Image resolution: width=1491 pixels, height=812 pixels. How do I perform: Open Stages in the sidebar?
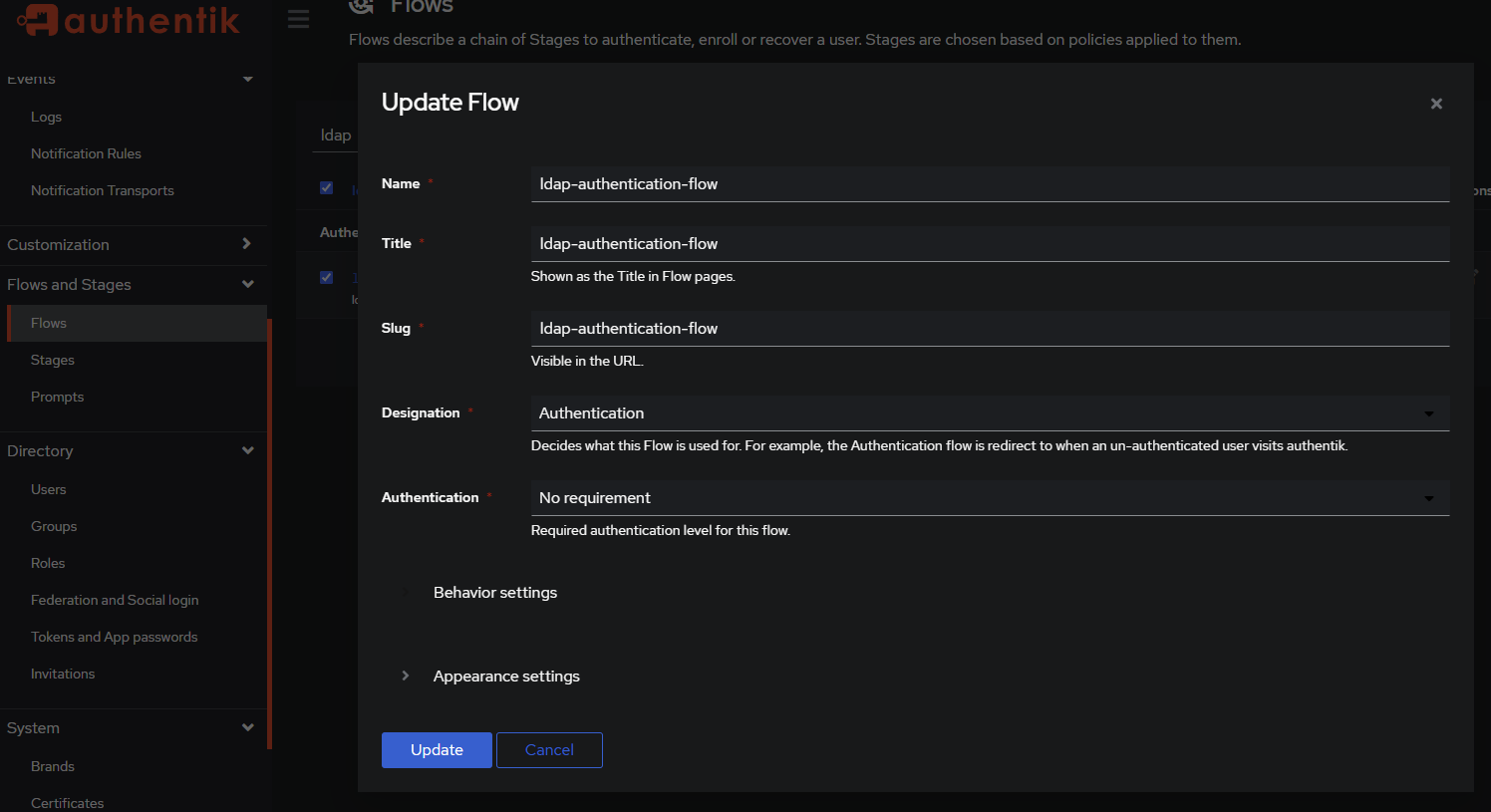point(53,361)
